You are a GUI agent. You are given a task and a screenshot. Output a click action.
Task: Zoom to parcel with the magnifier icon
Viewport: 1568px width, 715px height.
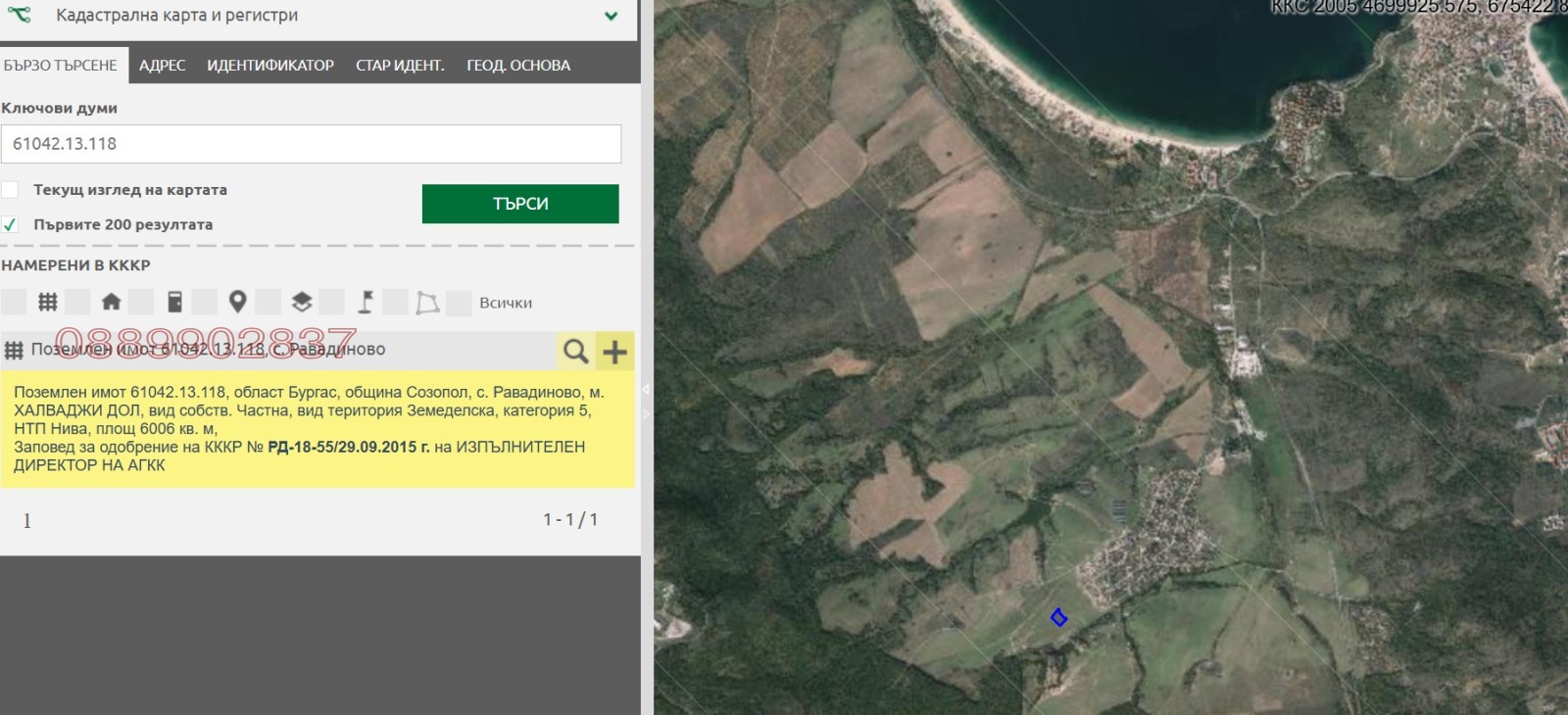point(575,351)
